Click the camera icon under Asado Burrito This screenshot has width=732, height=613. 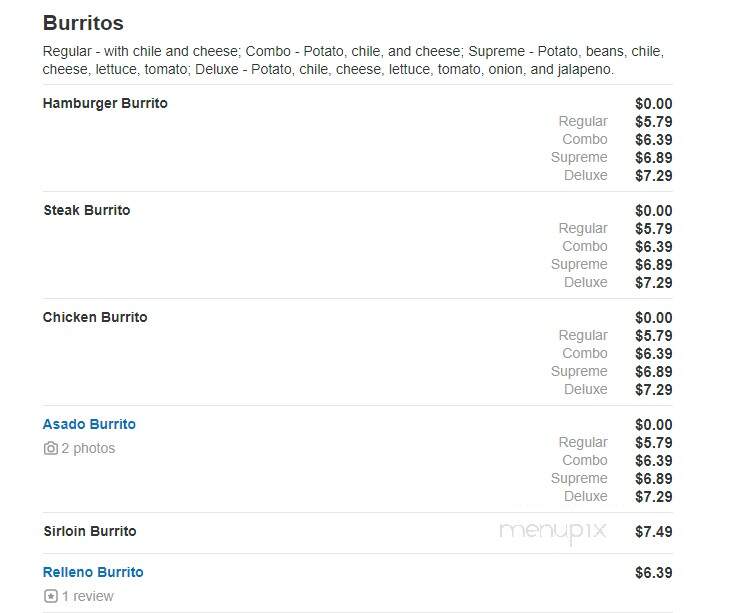(50, 448)
